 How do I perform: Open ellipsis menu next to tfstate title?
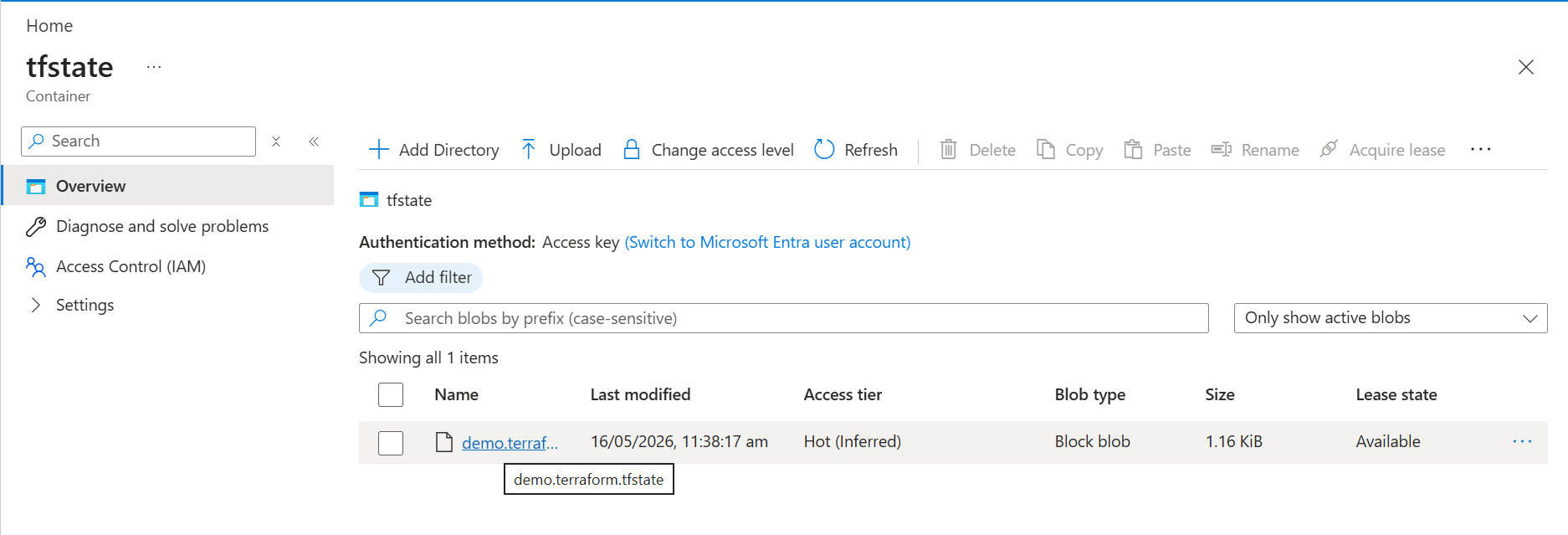coord(154,67)
